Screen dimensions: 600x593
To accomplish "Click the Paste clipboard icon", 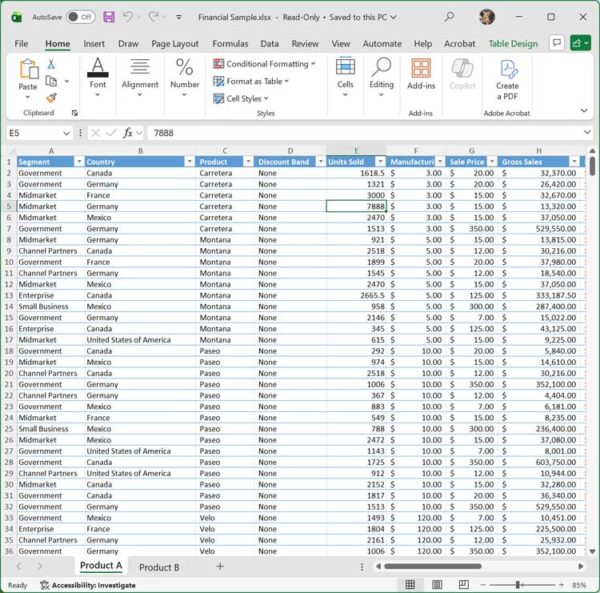I will pyautogui.click(x=29, y=69).
